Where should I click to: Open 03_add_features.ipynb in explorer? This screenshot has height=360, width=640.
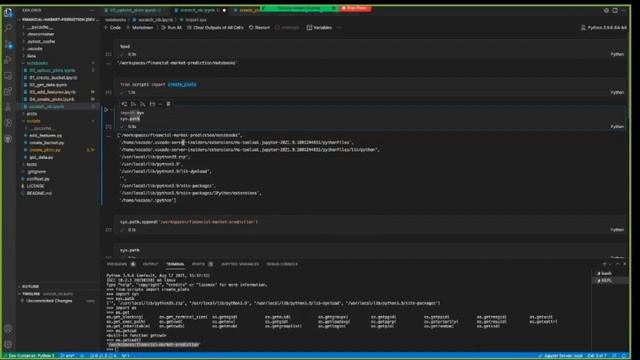pyautogui.click(x=52, y=92)
